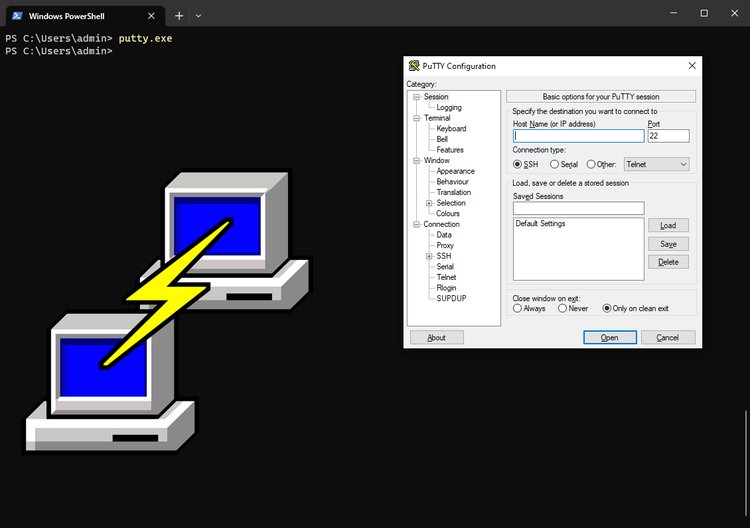Select Proxy under Connection category
Screen dimensions: 750x528
point(445,245)
